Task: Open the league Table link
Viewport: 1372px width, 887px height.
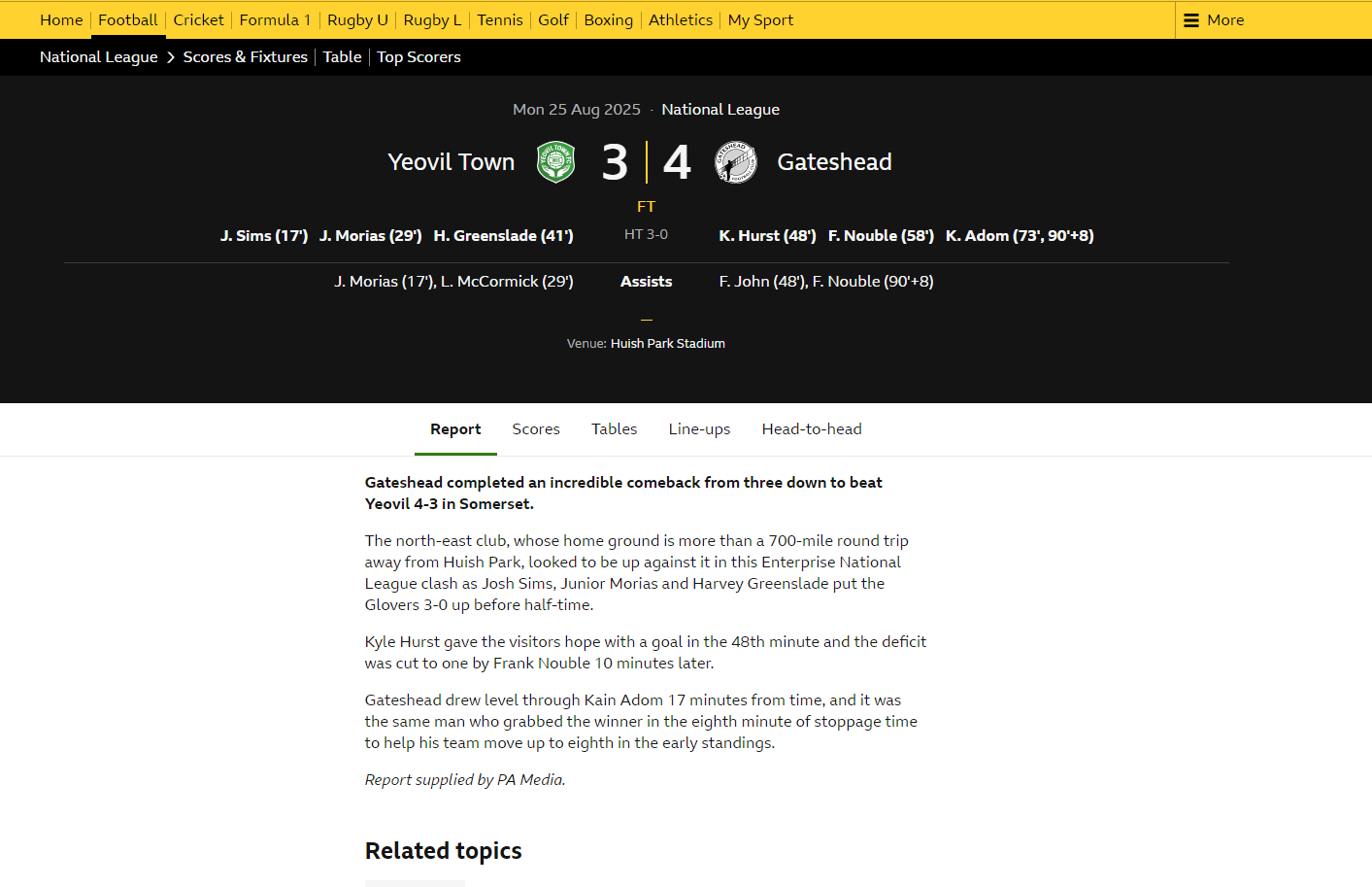Action: click(x=343, y=57)
